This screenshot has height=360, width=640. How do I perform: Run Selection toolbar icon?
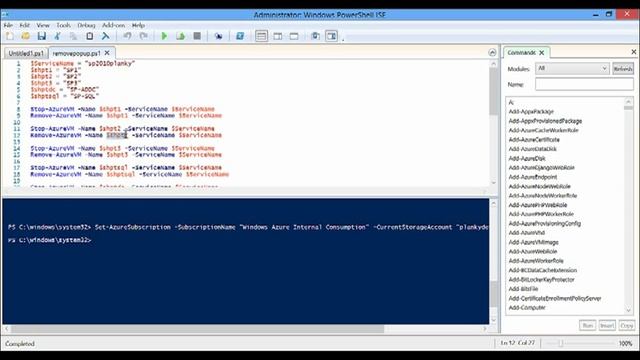(x=180, y=36)
